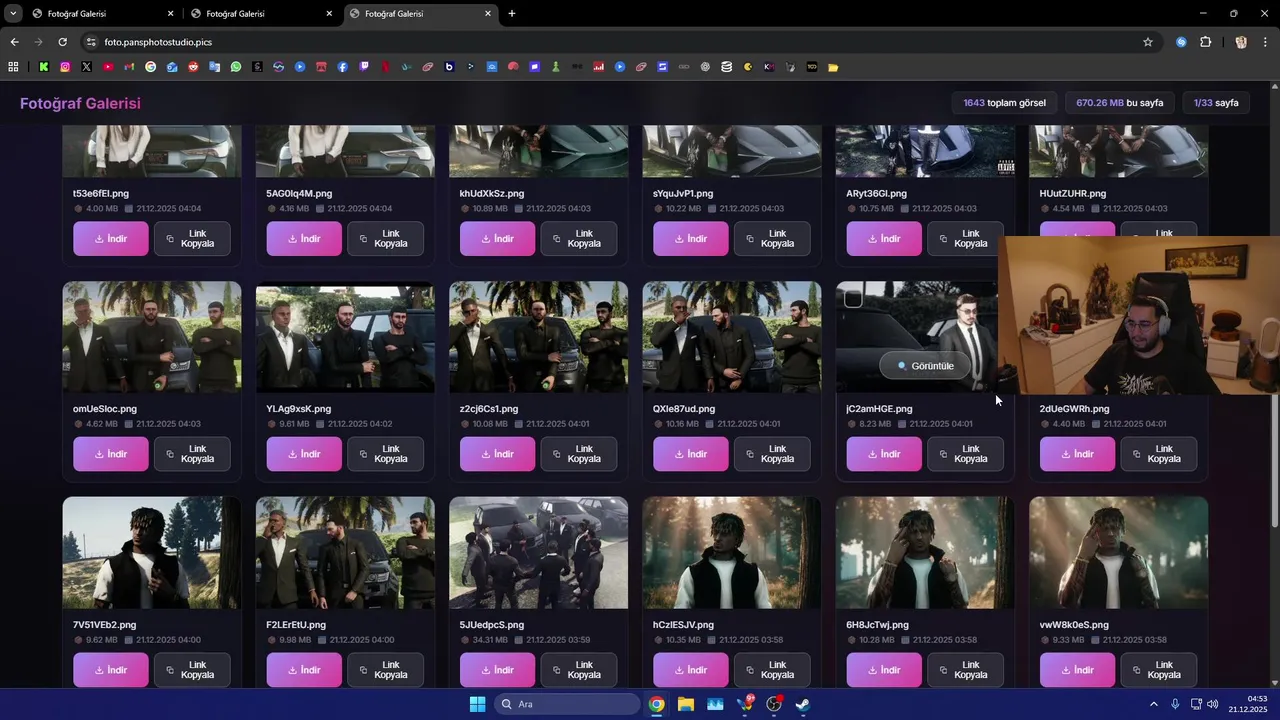Click the taskbar search box Ara
Viewport: 1280px width, 720px height.
pyautogui.click(x=568, y=704)
